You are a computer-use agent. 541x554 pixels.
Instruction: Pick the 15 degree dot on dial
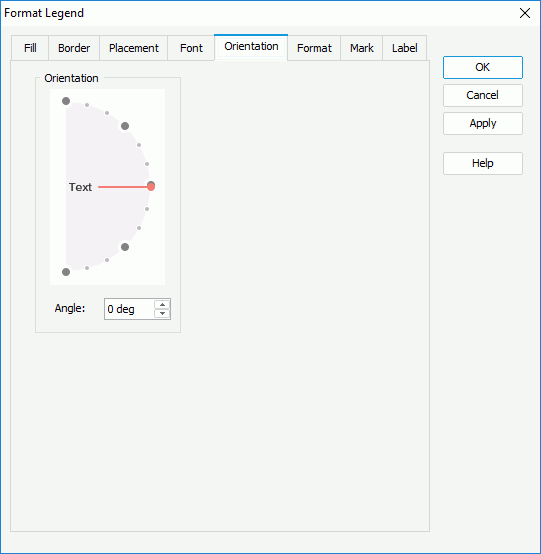click(x=147, y=164)
